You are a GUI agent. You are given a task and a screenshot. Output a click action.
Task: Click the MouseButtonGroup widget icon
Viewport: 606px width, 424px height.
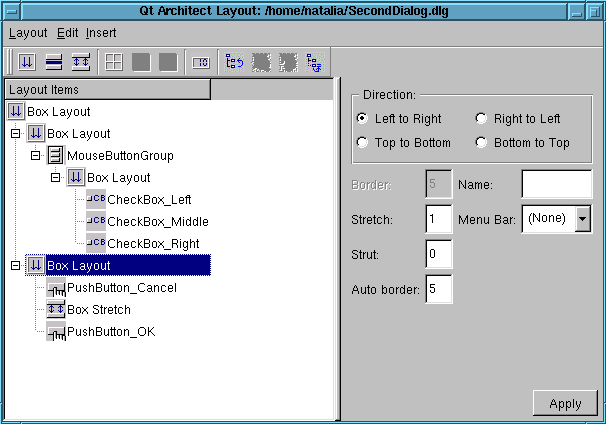(x=56, y=155)
